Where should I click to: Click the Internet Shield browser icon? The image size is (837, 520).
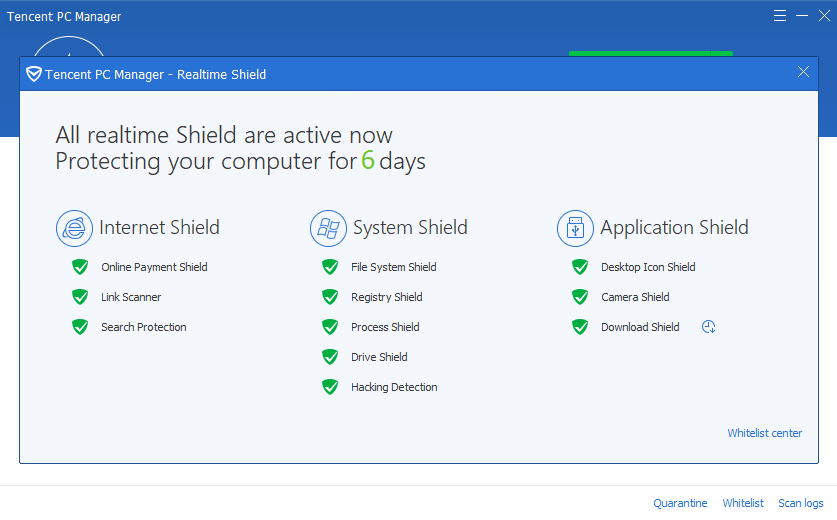tap(74, 228)
